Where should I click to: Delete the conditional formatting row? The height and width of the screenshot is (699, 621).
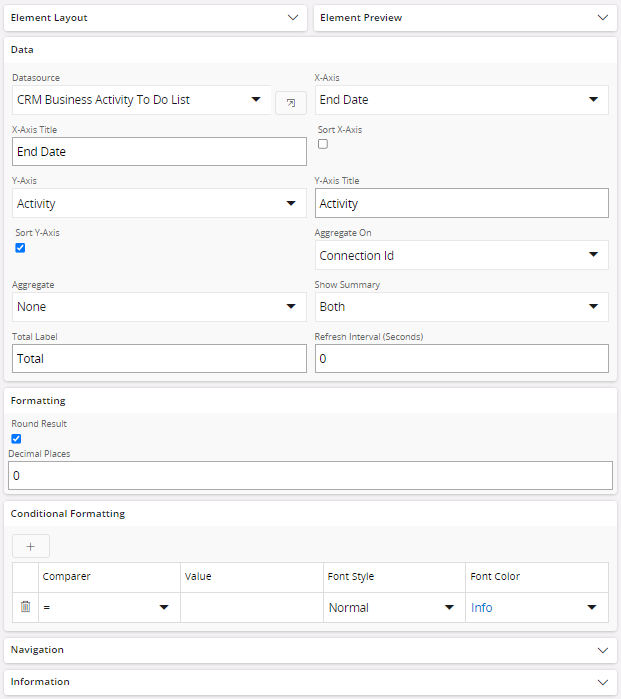pos(26,607)
